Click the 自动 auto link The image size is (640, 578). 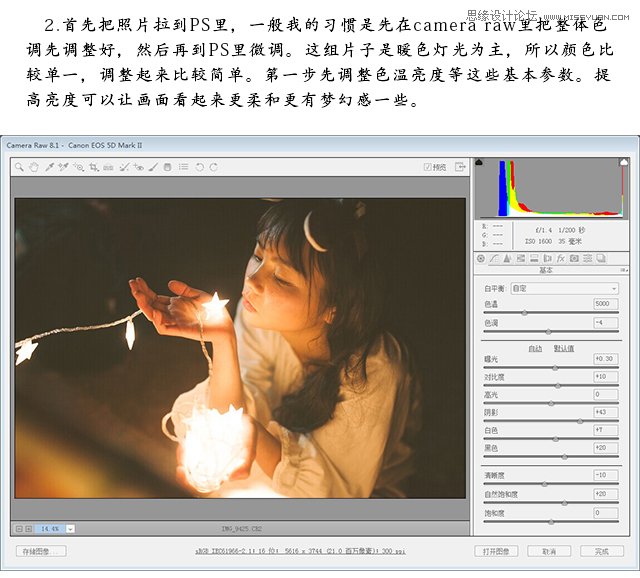coord(535,348)
